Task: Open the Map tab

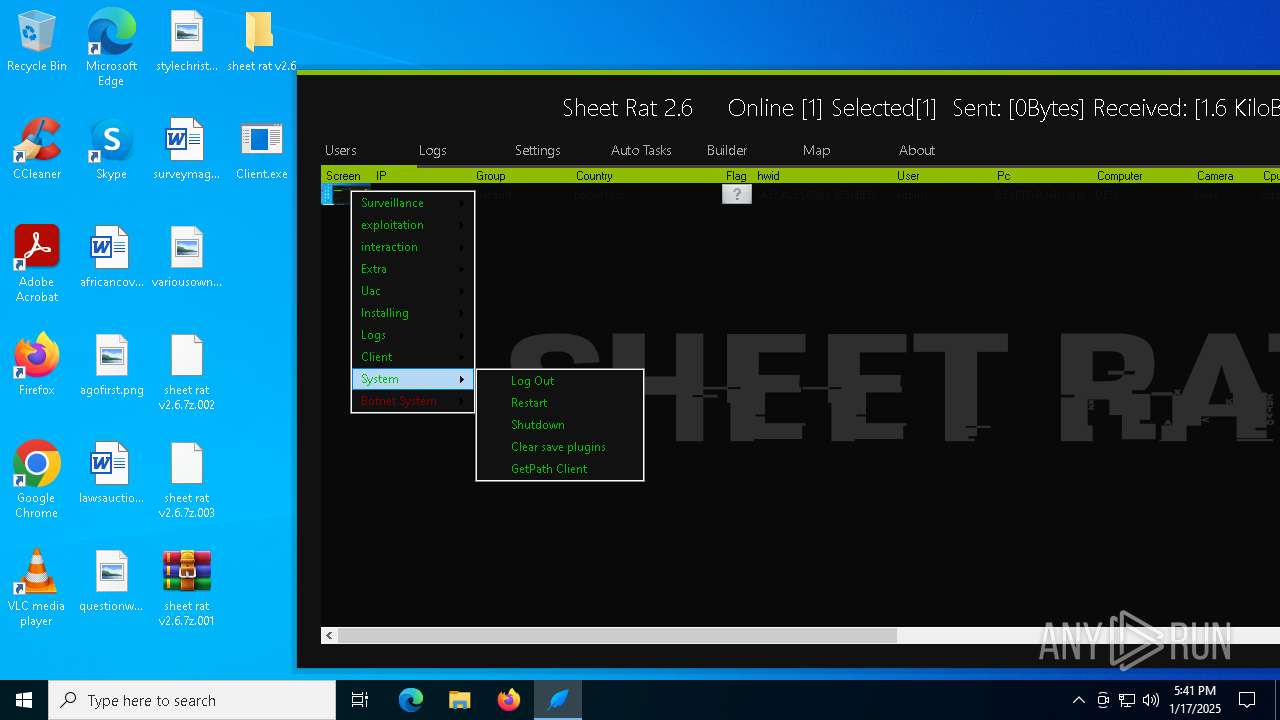Action: [816, 150]
